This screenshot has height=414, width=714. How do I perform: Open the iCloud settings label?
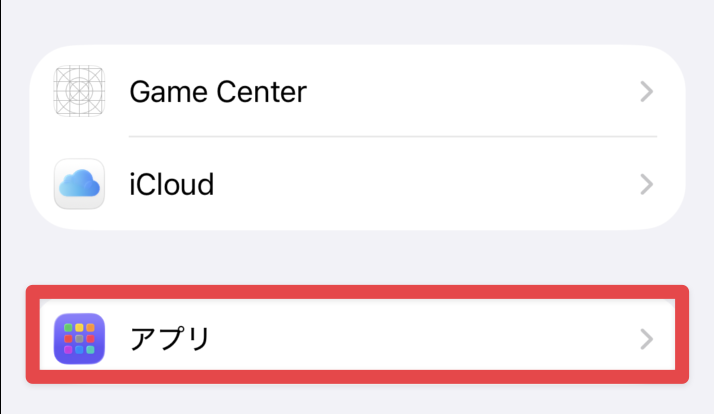(x=171, y=184)
